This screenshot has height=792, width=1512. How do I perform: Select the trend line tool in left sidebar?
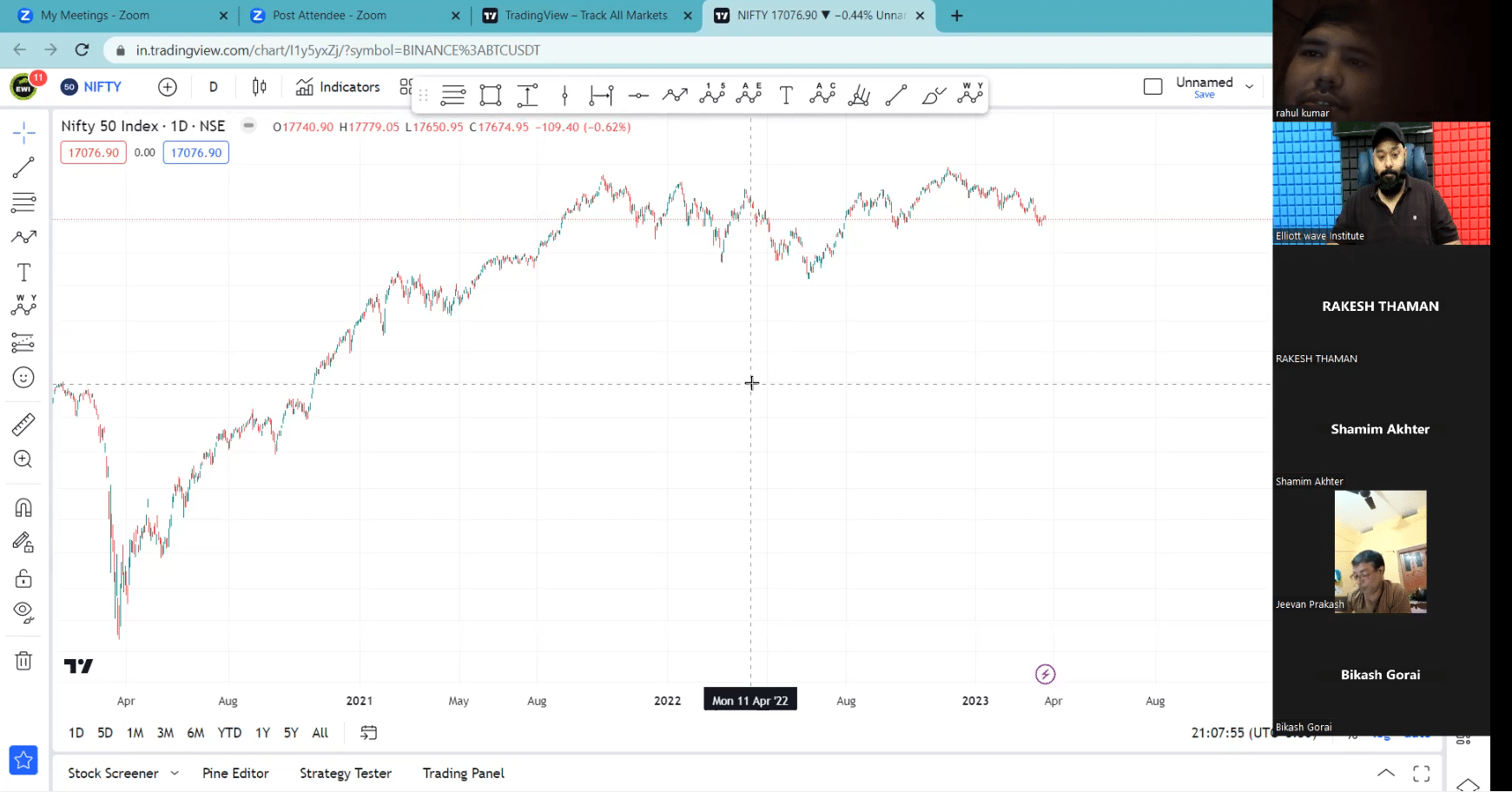[23, 168]
